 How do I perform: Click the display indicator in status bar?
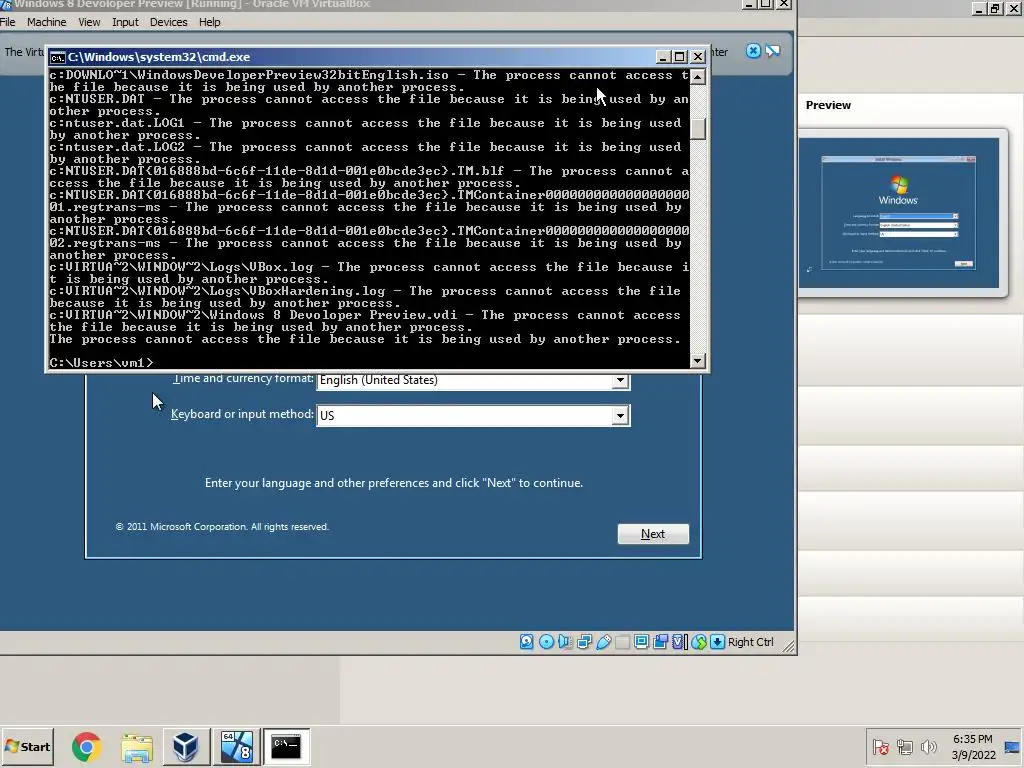pyautogui.click(x=641, y=642)
